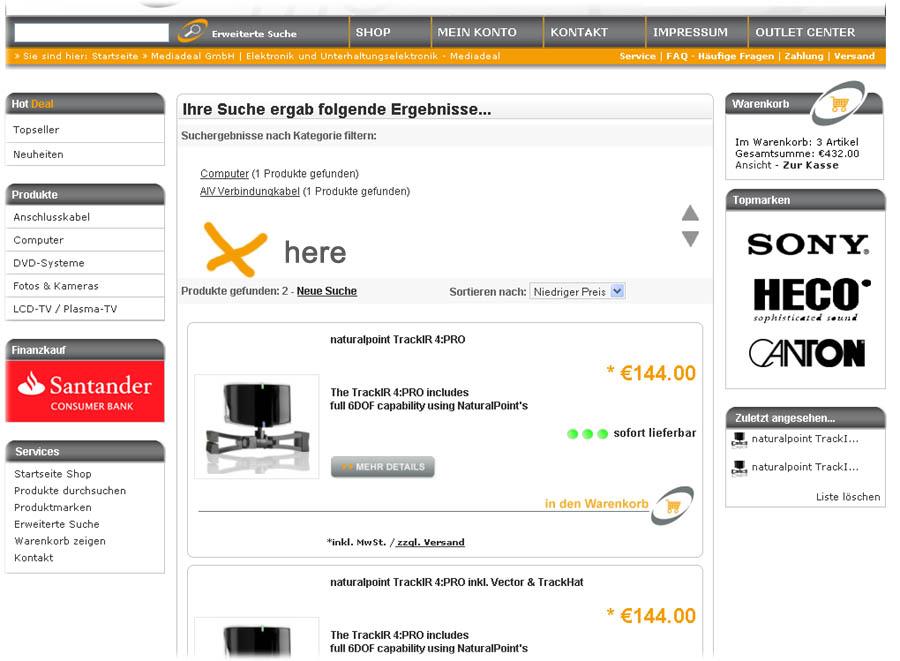The image size is (900, 661).
Task: Click the search text input field
Action: click(x=91, y=33)
